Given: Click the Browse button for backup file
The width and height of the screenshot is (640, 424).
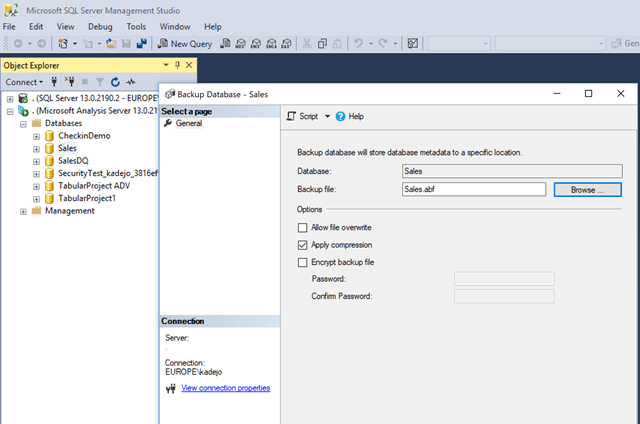Looking at the screenshot, I should click(587, 190).
